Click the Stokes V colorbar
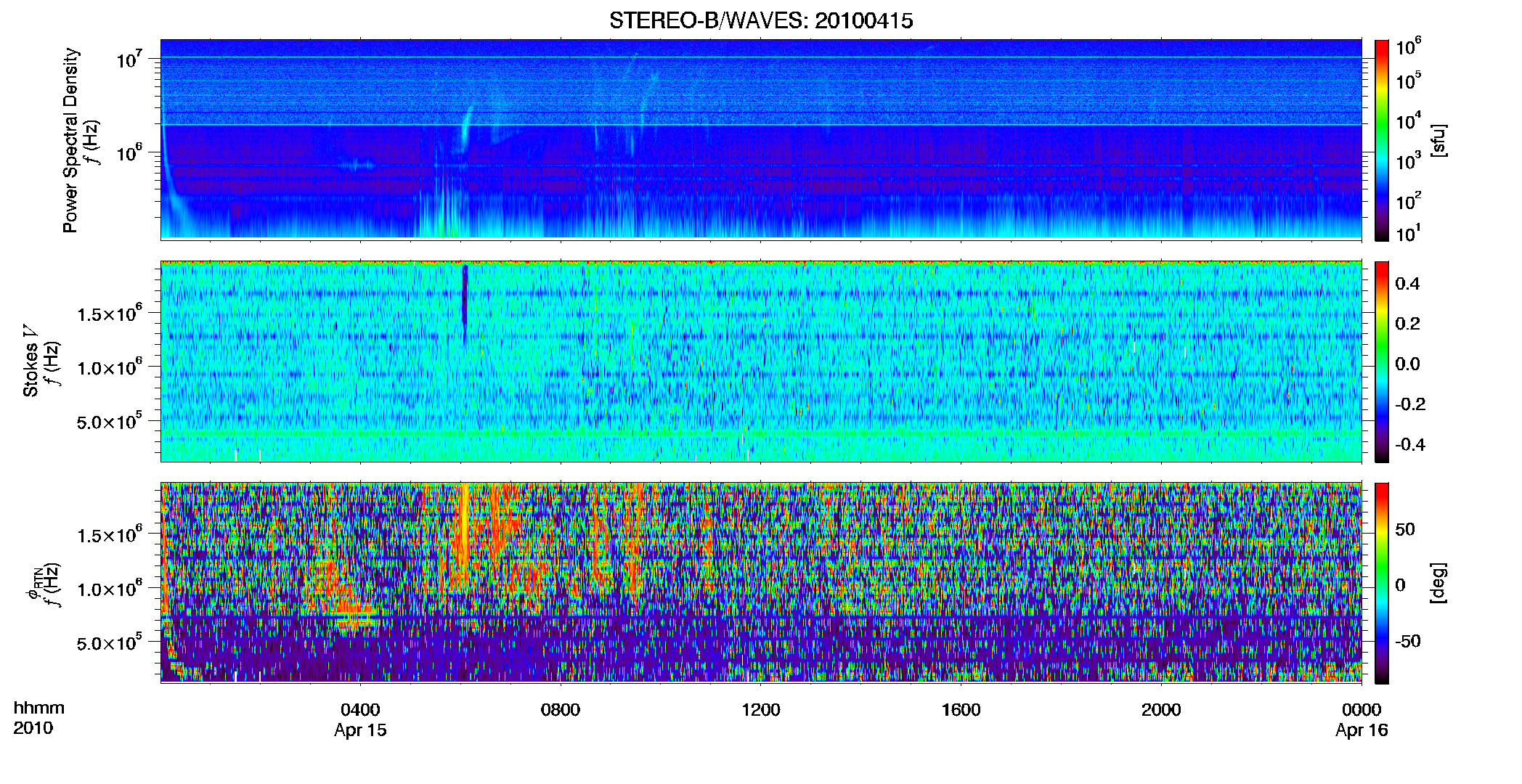This screenshot has width=1522, height=784. 1382,362
